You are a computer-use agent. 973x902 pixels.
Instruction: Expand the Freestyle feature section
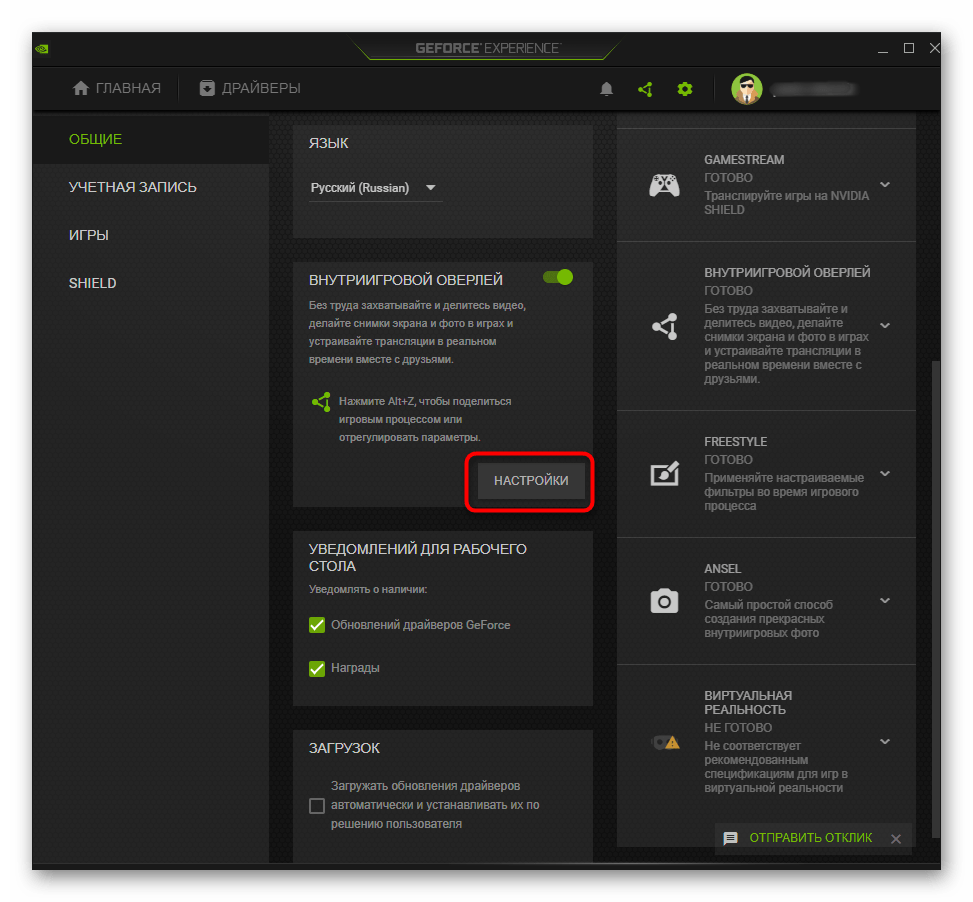[885, 474]
